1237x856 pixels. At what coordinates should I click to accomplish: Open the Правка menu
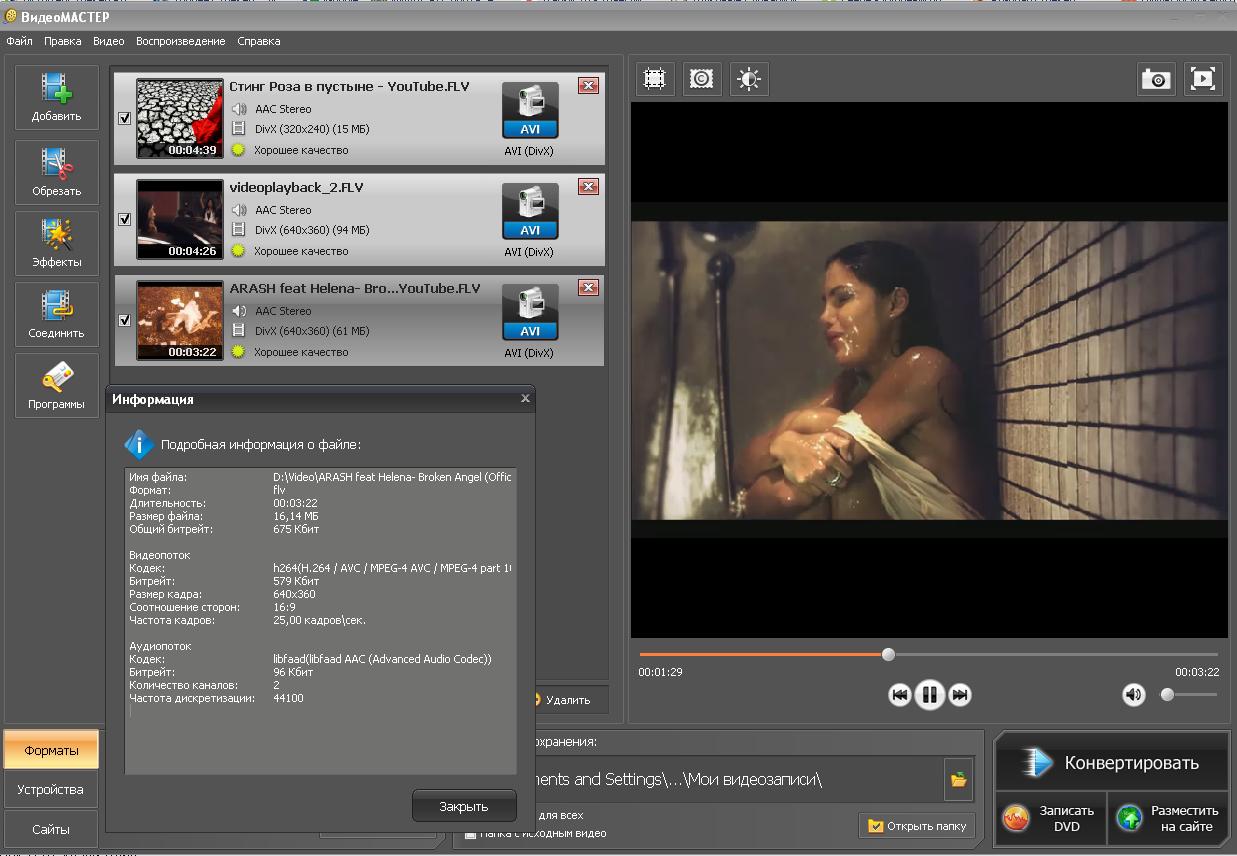pyautogui.click(x=63, y=41)
